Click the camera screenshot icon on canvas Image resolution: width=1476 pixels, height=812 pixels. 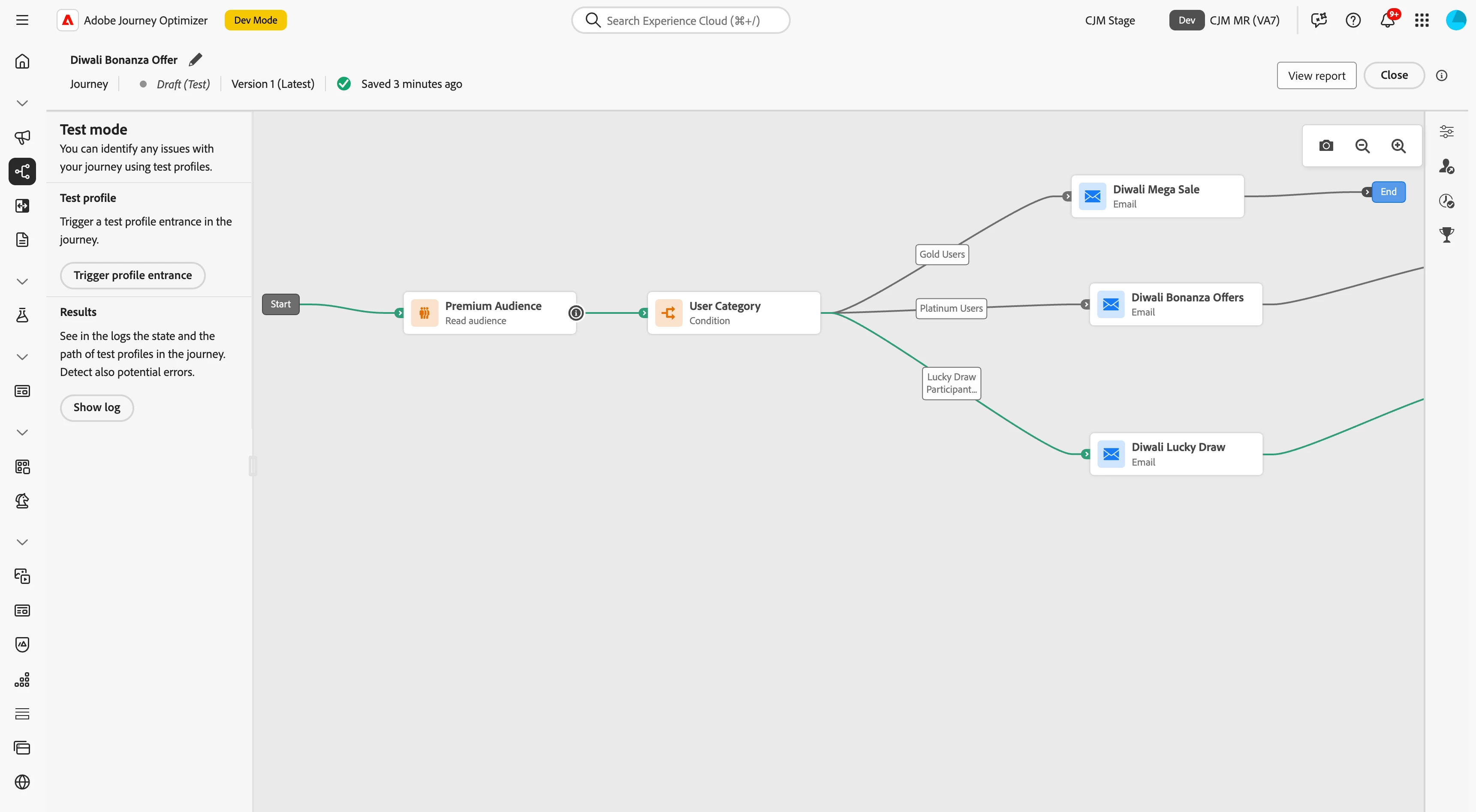pos(1326,146)
